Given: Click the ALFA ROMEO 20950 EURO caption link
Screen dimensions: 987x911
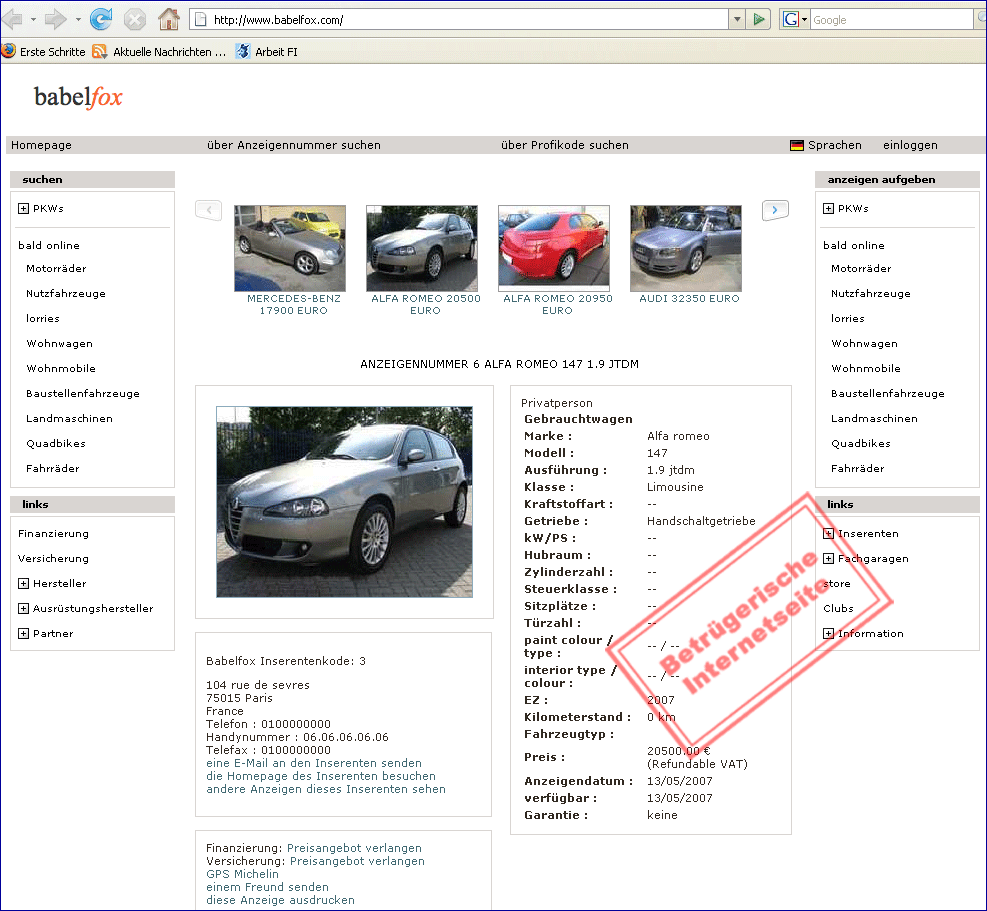Looking at the screenshot, I should [558, 305].
